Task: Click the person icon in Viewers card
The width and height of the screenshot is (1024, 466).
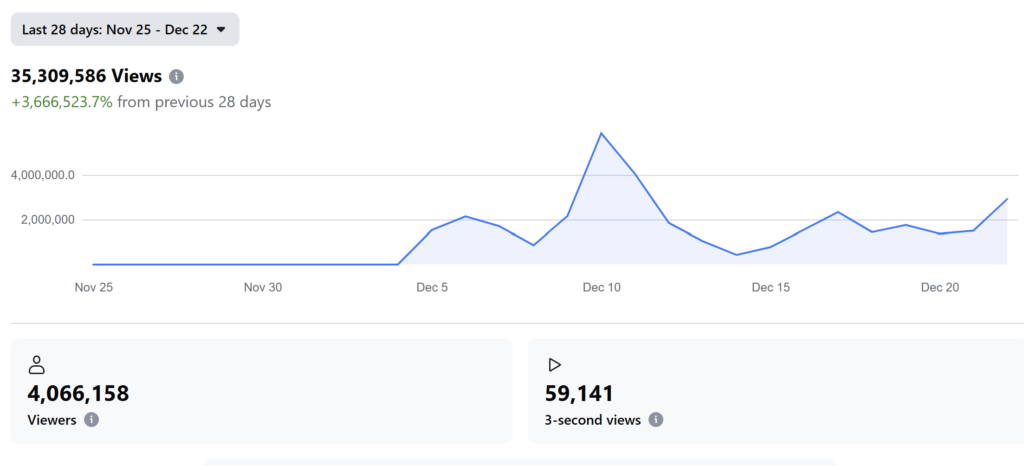Action: 37,365
